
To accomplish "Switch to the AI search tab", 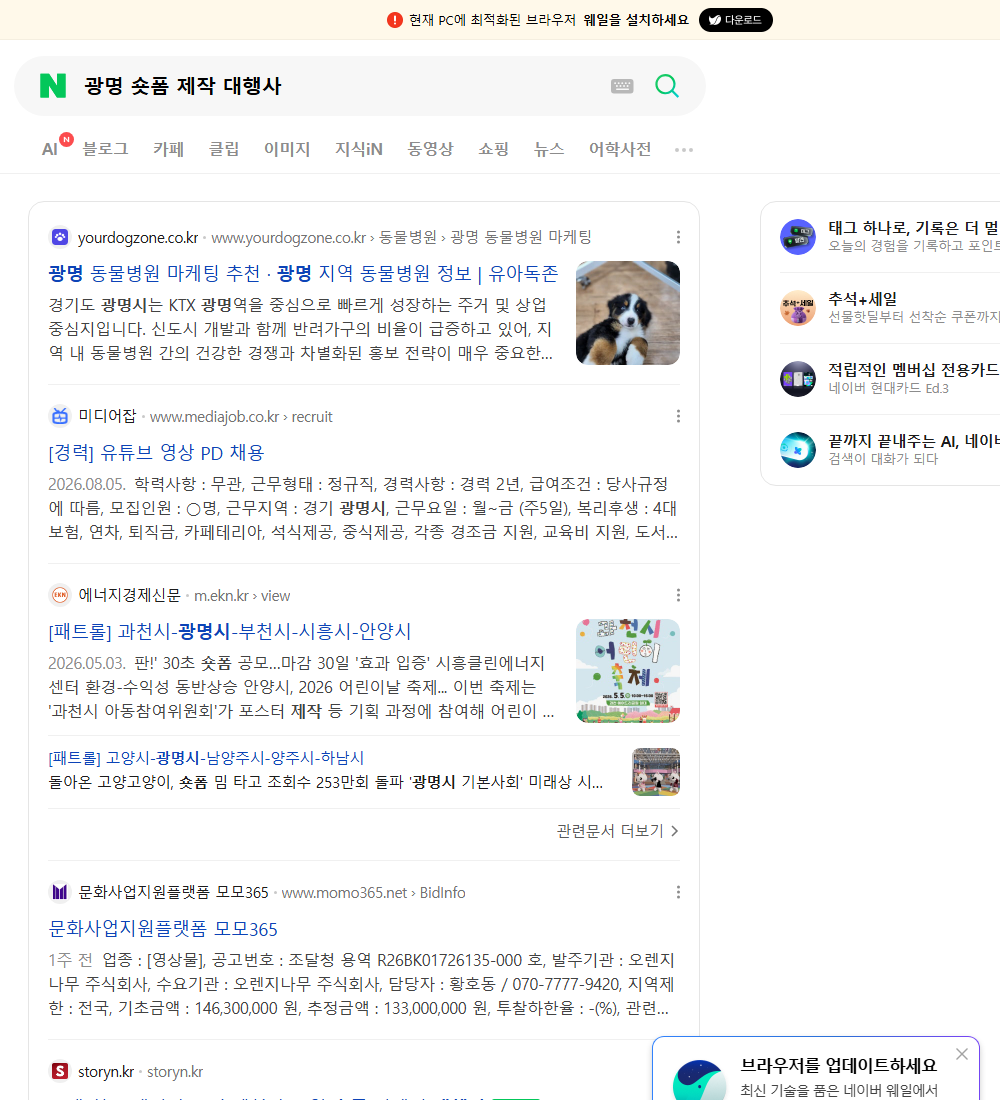I will point(50,149).
